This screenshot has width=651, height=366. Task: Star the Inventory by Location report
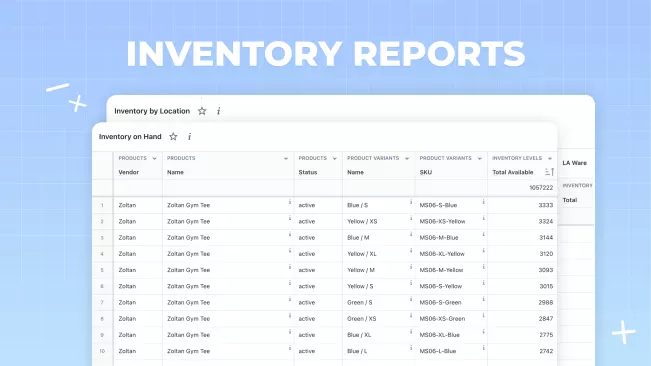(202, 111)
